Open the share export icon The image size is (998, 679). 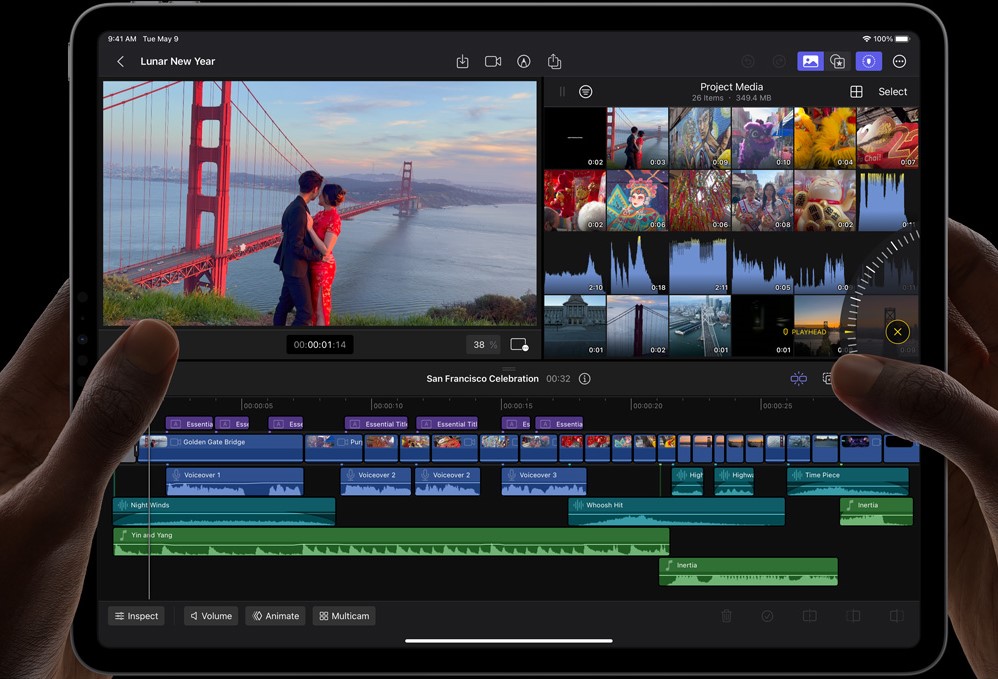[x=554, y=62]
